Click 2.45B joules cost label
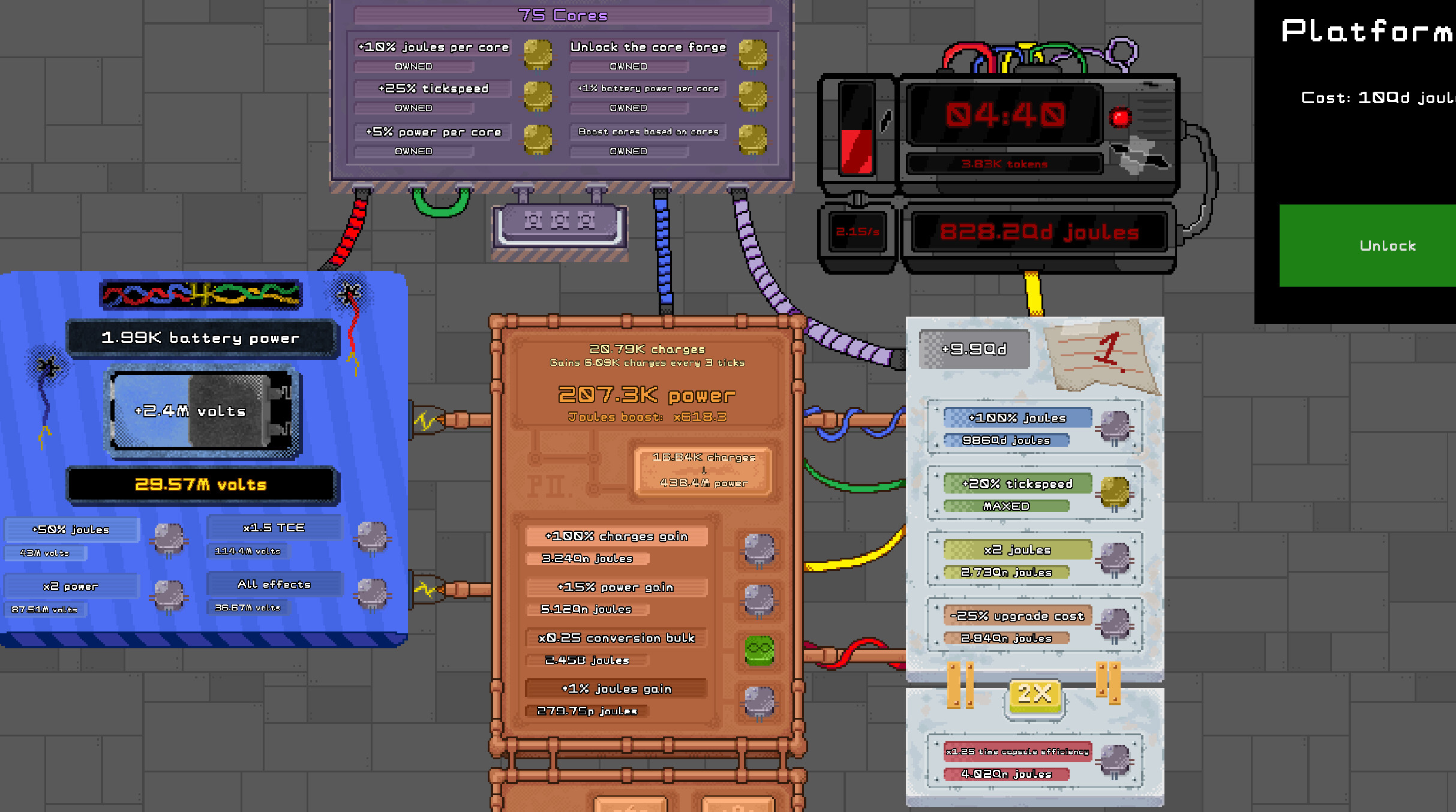The height and width of the screenshot is (812, 1456). 587,660
